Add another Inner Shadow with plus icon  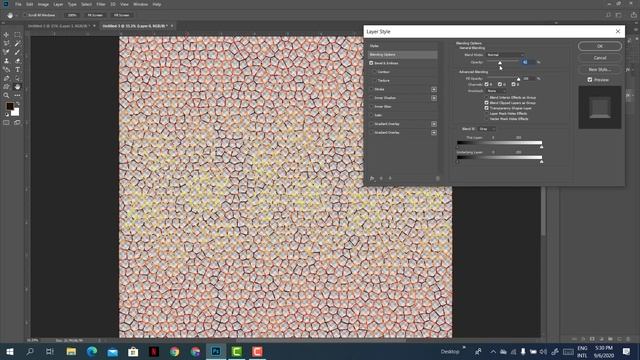[433, 98]
